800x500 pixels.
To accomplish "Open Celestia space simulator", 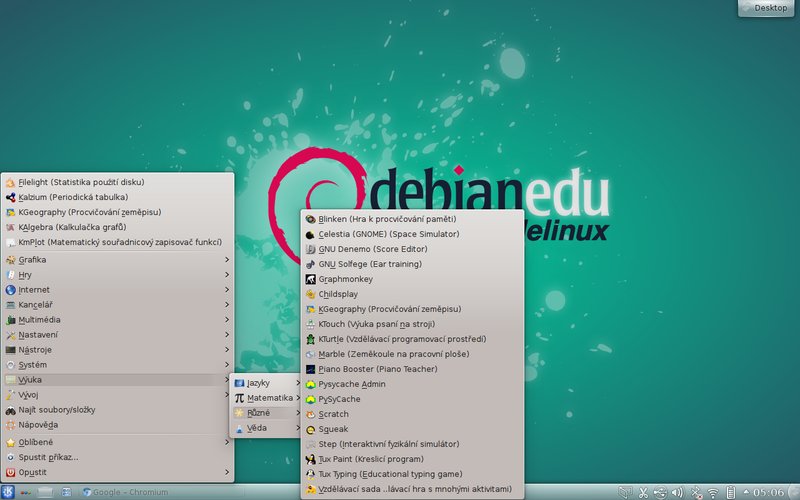I will click(412, 234).
